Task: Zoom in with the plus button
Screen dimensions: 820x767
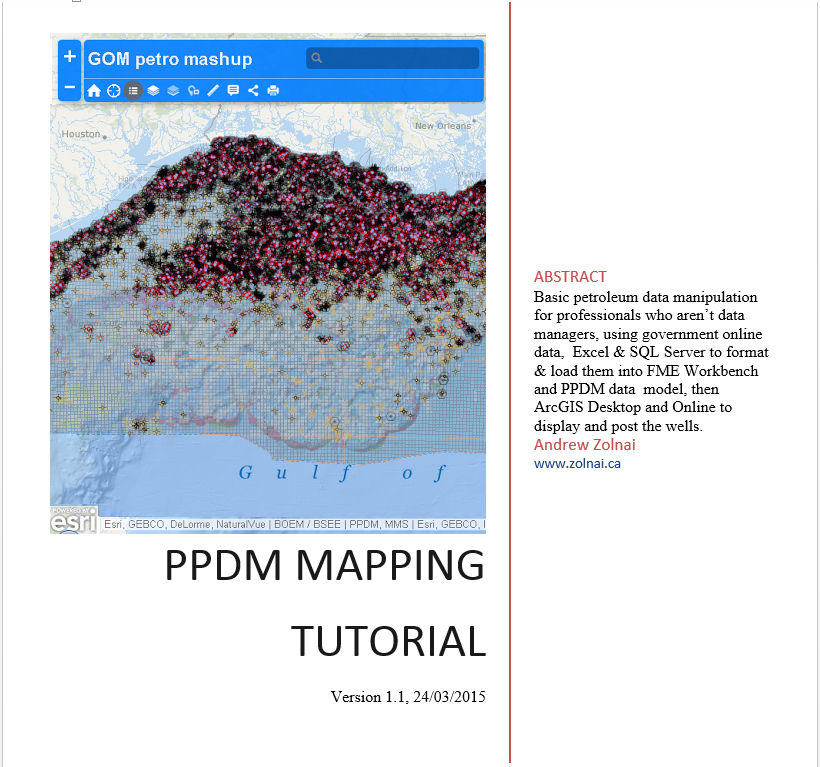Action: (68, 55)
